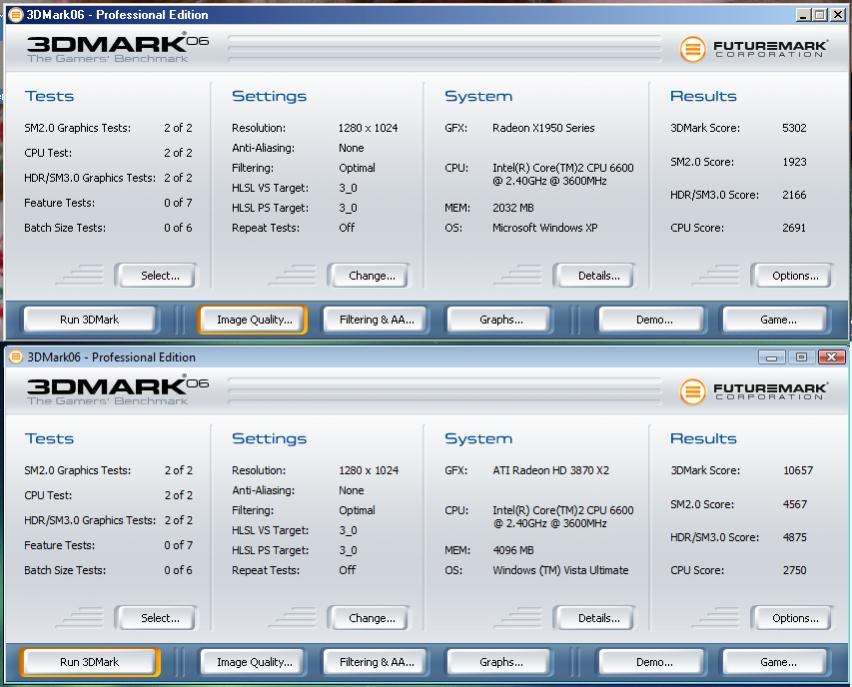Click the 3DMark06 title bar icon in the Radeon X1950 window
852x687 pixels.
click(x=16, y=15)
